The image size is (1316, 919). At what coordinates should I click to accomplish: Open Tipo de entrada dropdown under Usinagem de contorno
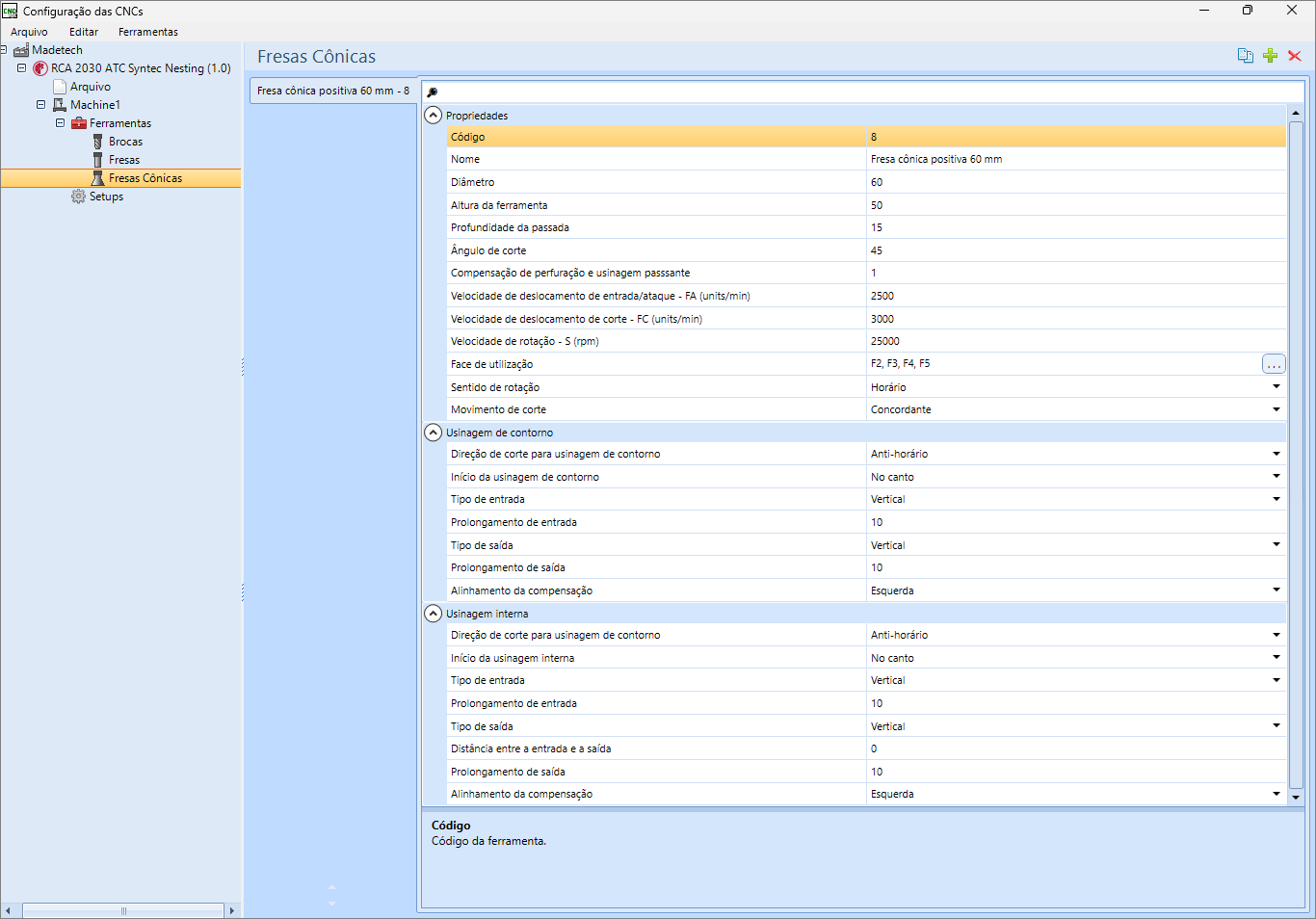pyautogui.click(x=1276, y=499)
